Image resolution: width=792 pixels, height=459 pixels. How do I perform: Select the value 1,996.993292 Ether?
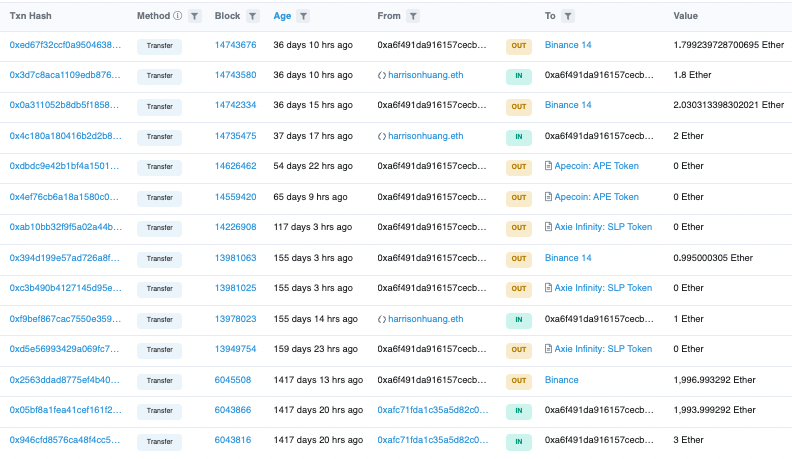pos(714,380)
